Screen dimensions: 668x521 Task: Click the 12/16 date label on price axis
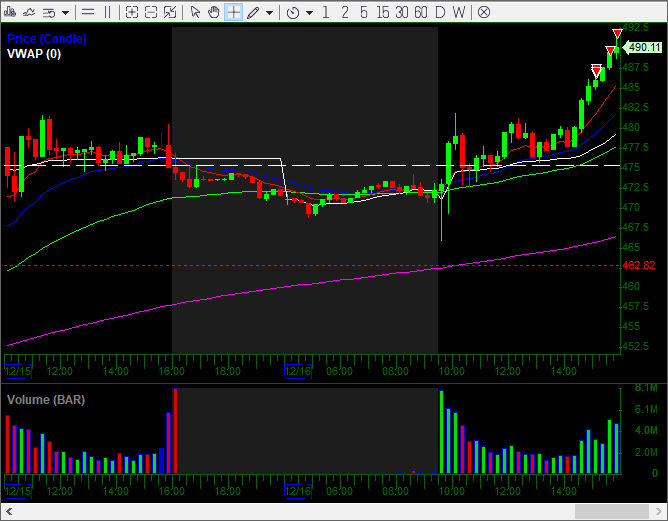(x=298, y=371)
